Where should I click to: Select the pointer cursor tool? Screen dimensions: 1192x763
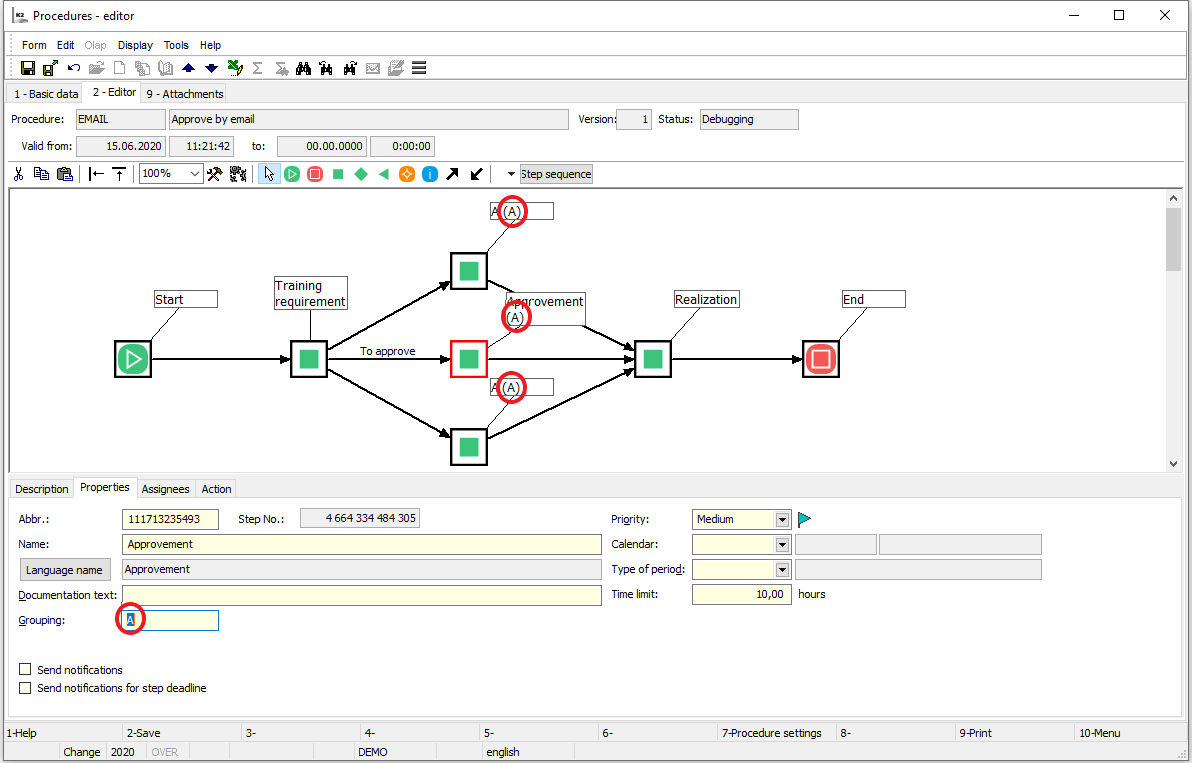click(269, 174)
